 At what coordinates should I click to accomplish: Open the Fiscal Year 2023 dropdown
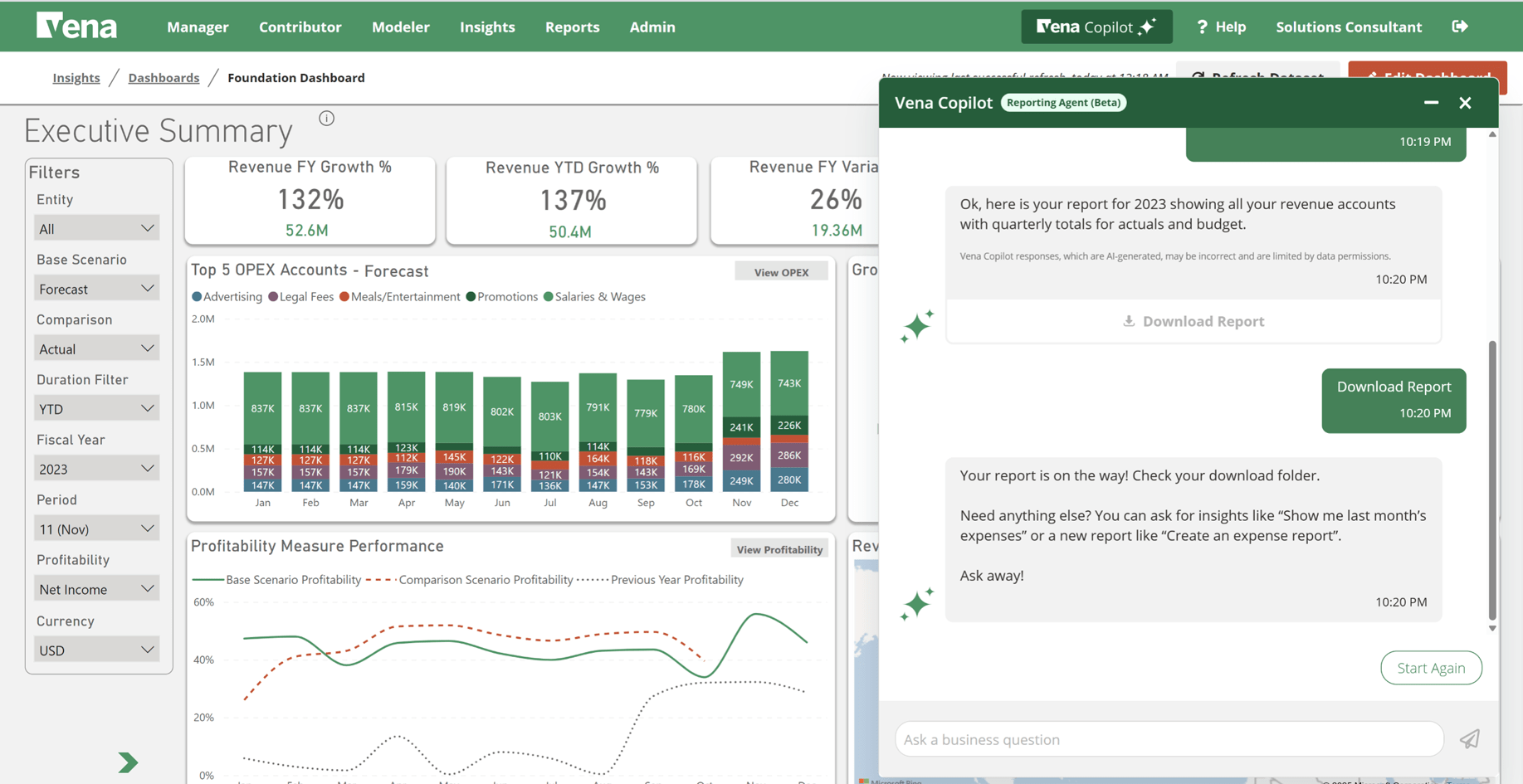click(96, 469)
